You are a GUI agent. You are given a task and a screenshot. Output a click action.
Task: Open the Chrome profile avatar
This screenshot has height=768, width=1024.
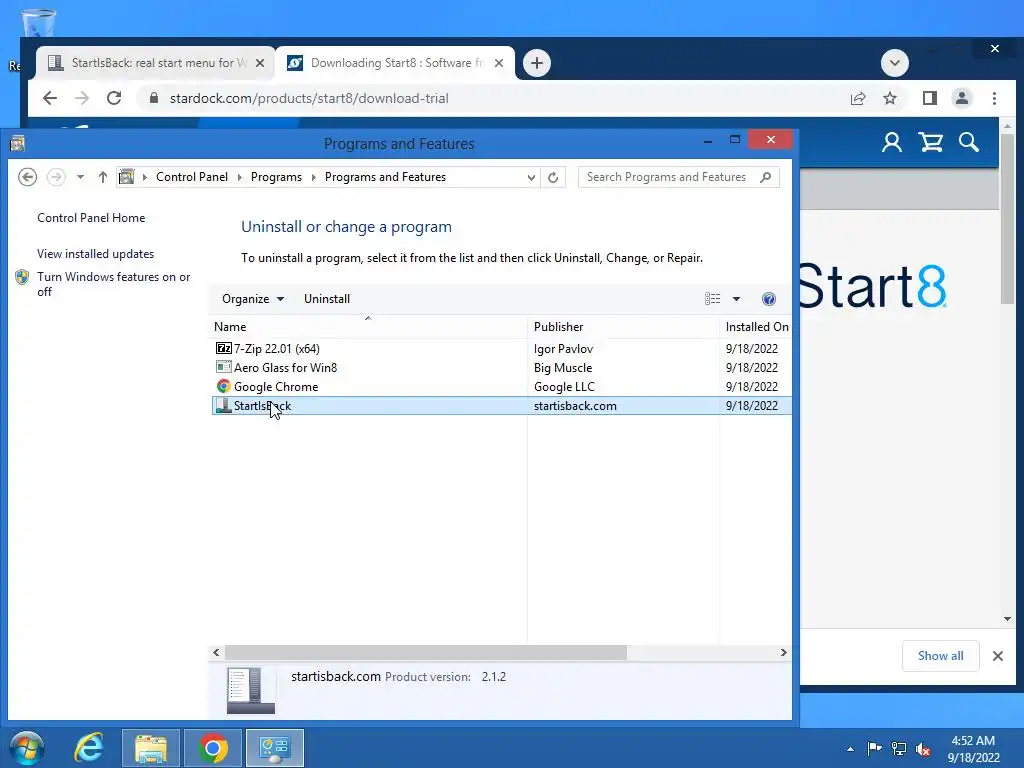[x=962, y=99]
